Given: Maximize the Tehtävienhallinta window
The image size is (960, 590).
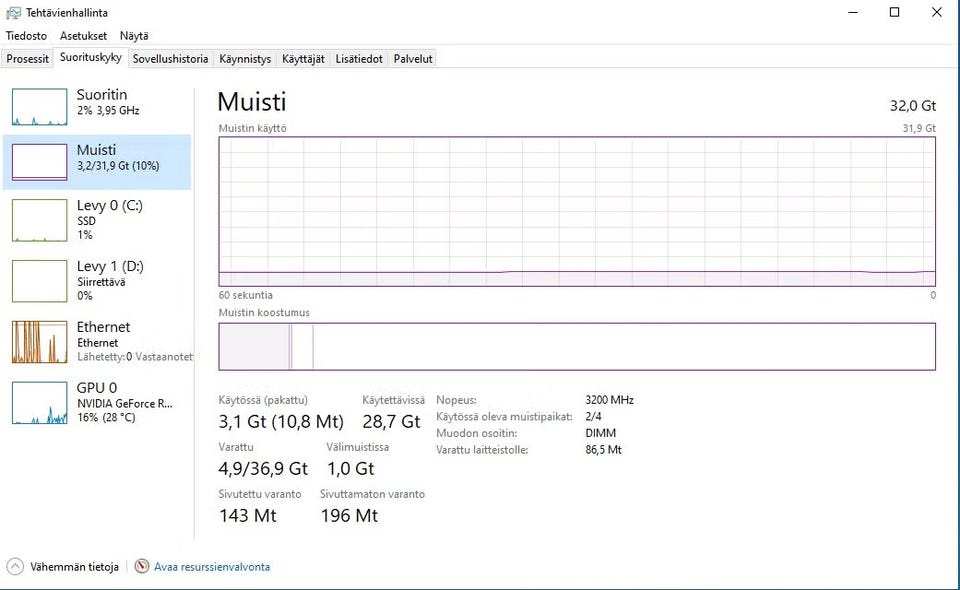Looking at the screenshot, I should (894, 13).
